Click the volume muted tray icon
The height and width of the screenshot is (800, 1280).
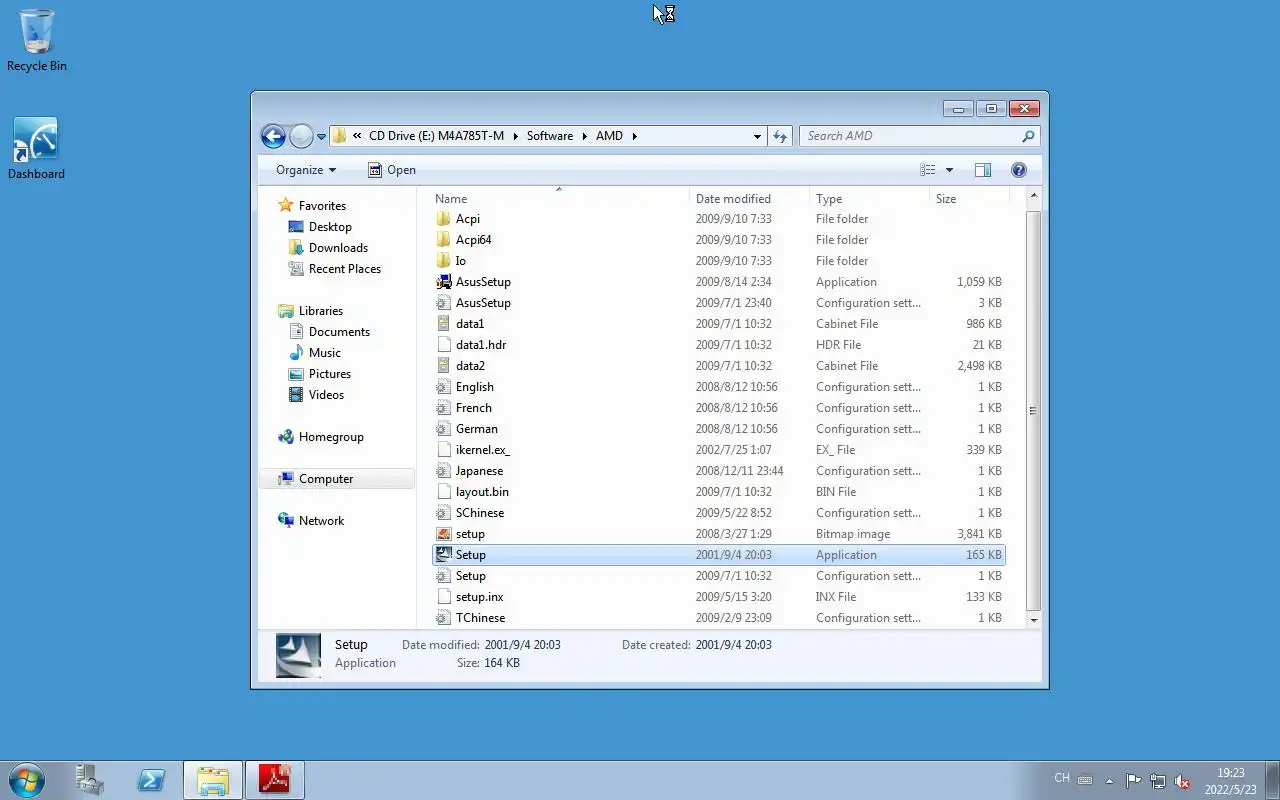(x=1182, y=781)
